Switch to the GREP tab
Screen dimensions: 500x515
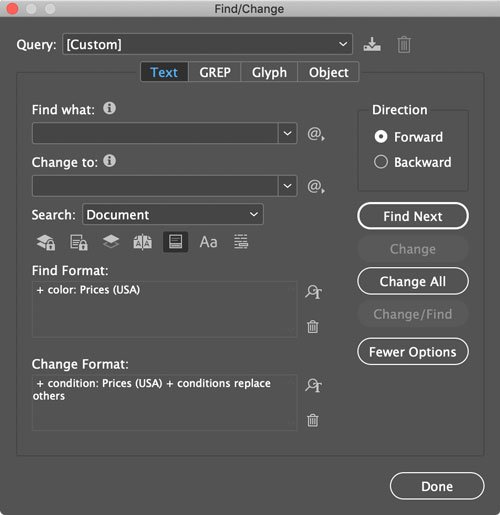(x=215, y=72)
